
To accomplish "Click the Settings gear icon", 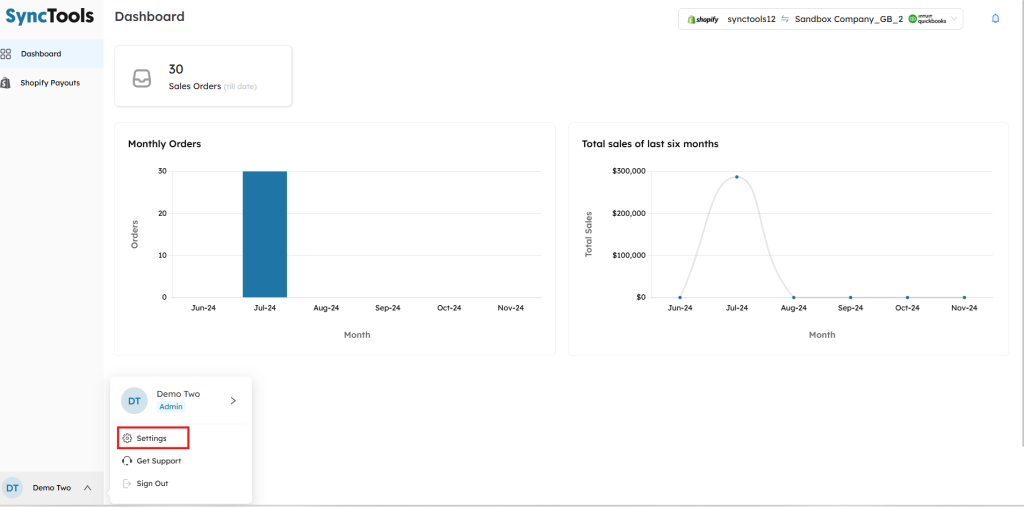I will click(127, 438).
